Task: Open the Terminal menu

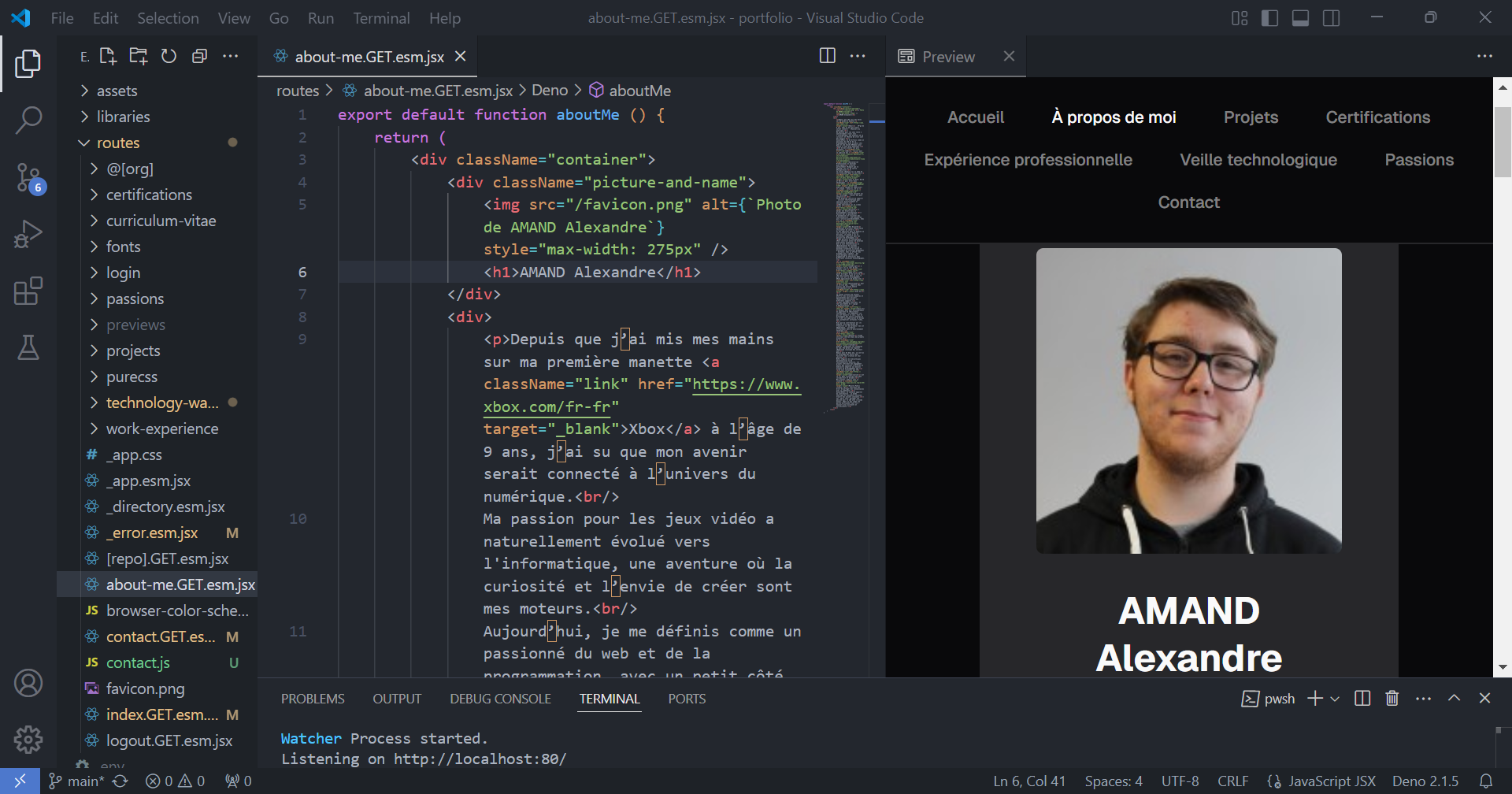Action: (x=381, y=18)
